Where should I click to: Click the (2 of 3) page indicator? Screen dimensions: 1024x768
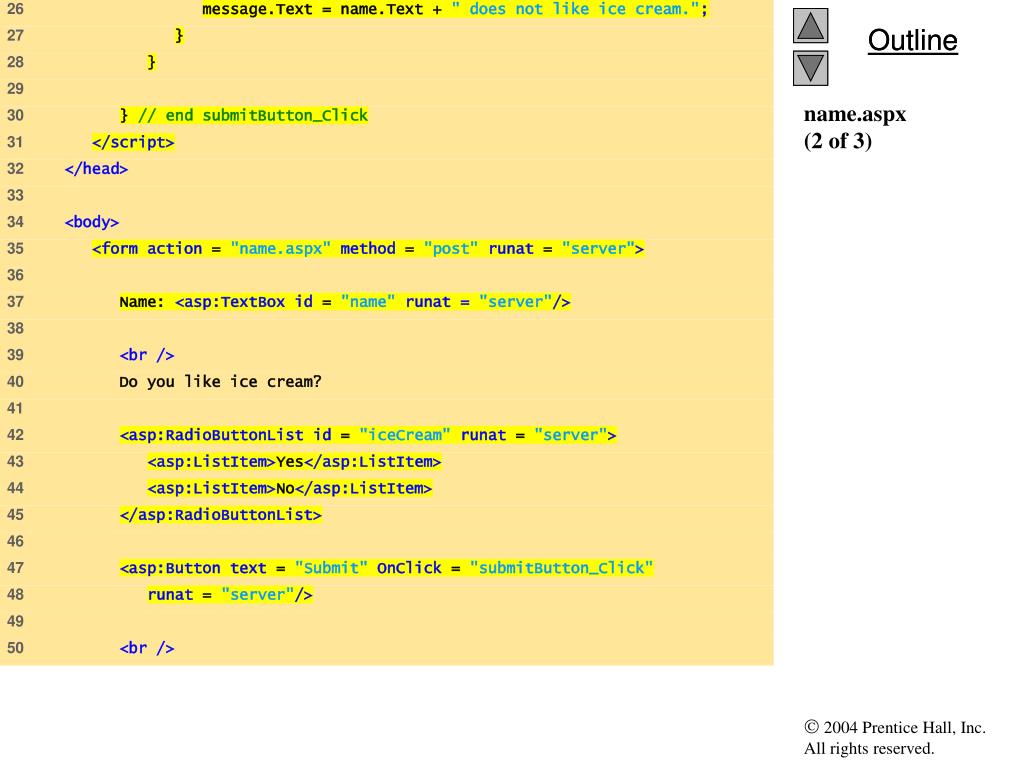pyautogui.click(x=838, y=141)
